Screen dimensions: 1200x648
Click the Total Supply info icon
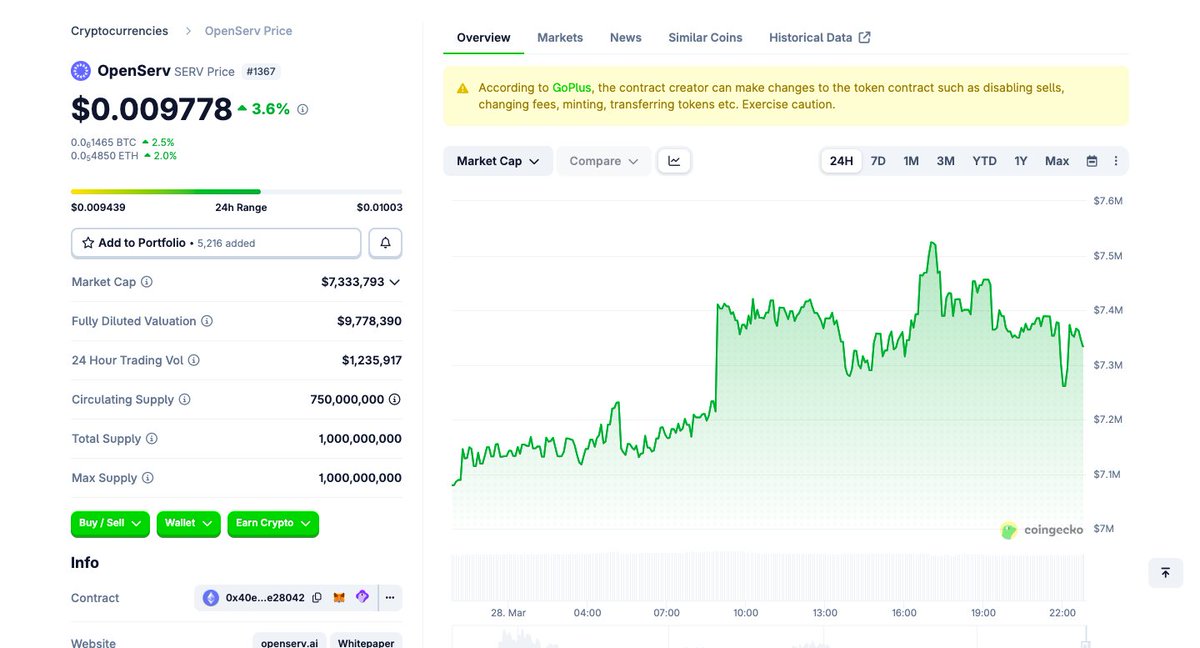[x=152, y=439]
